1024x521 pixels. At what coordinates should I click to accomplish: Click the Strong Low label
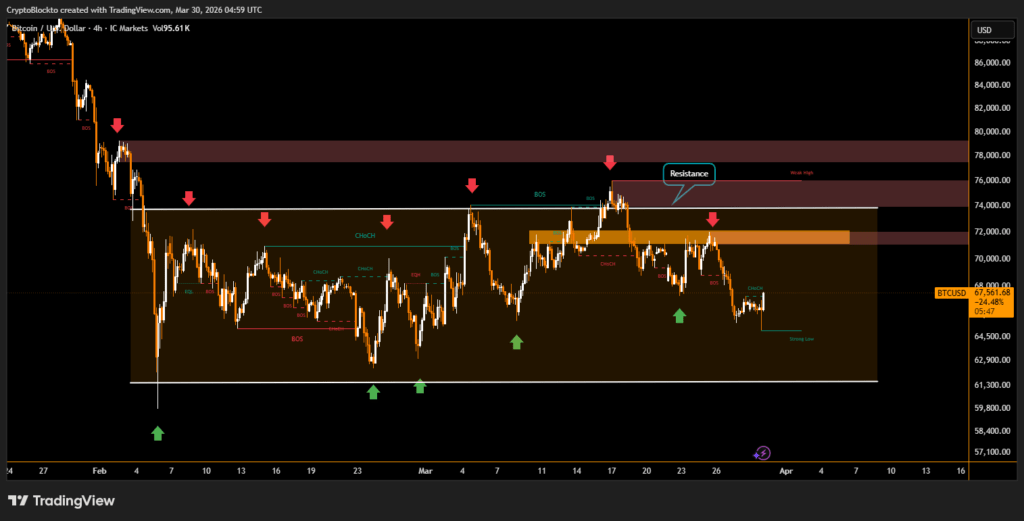[x=801, y=340]
